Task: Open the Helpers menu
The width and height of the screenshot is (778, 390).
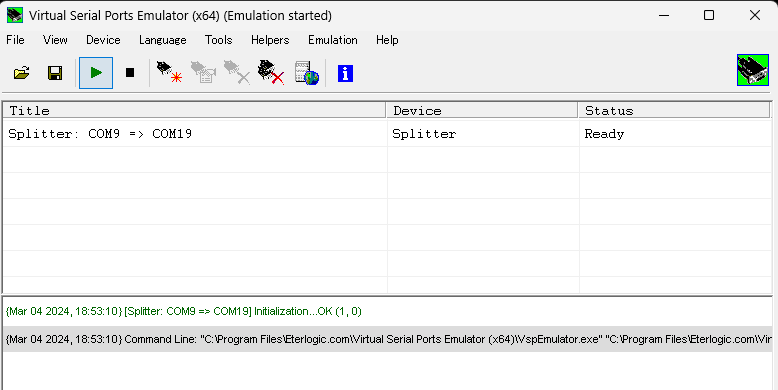Action: (x=270, y=40)
